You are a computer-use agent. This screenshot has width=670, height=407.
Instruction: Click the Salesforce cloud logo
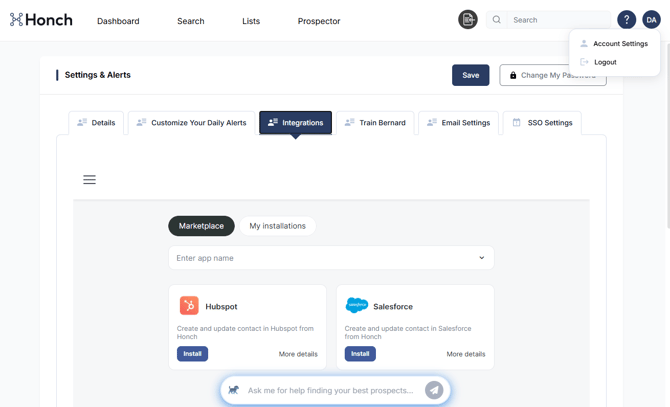point(356,306)
